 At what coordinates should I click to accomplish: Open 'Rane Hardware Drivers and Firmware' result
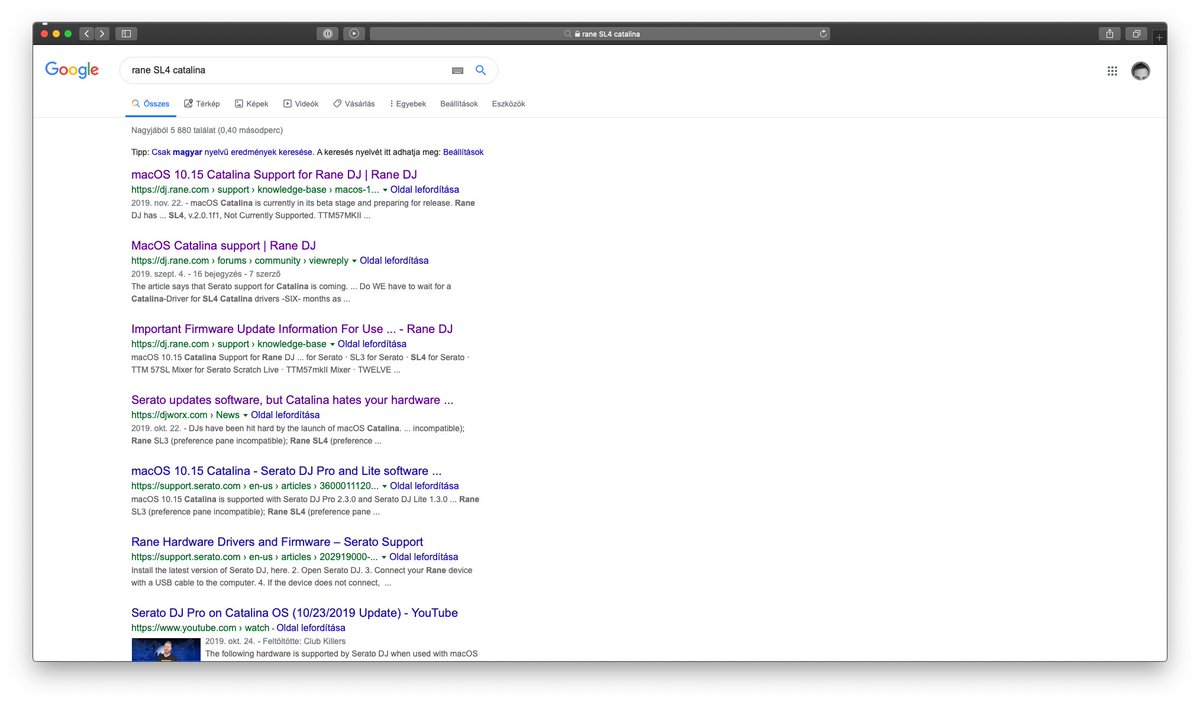coord(277,542)
